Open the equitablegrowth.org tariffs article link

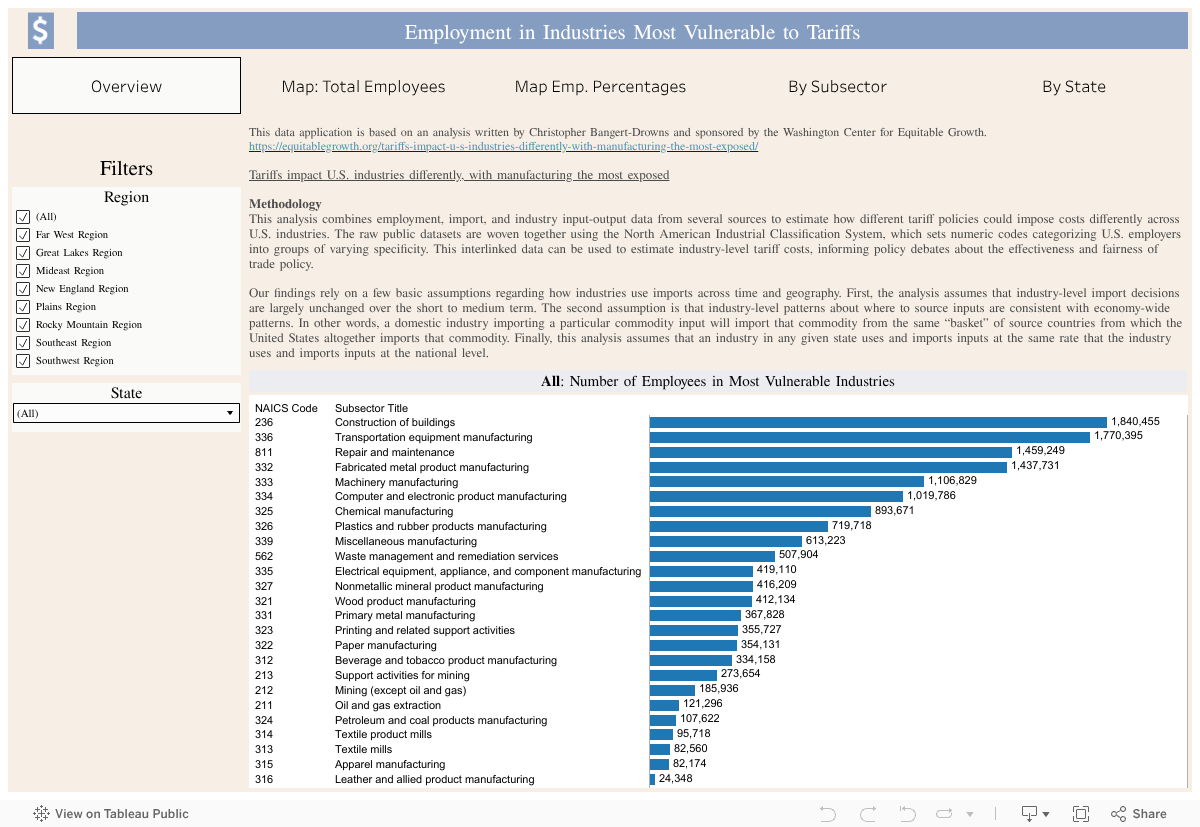(503, 146)
